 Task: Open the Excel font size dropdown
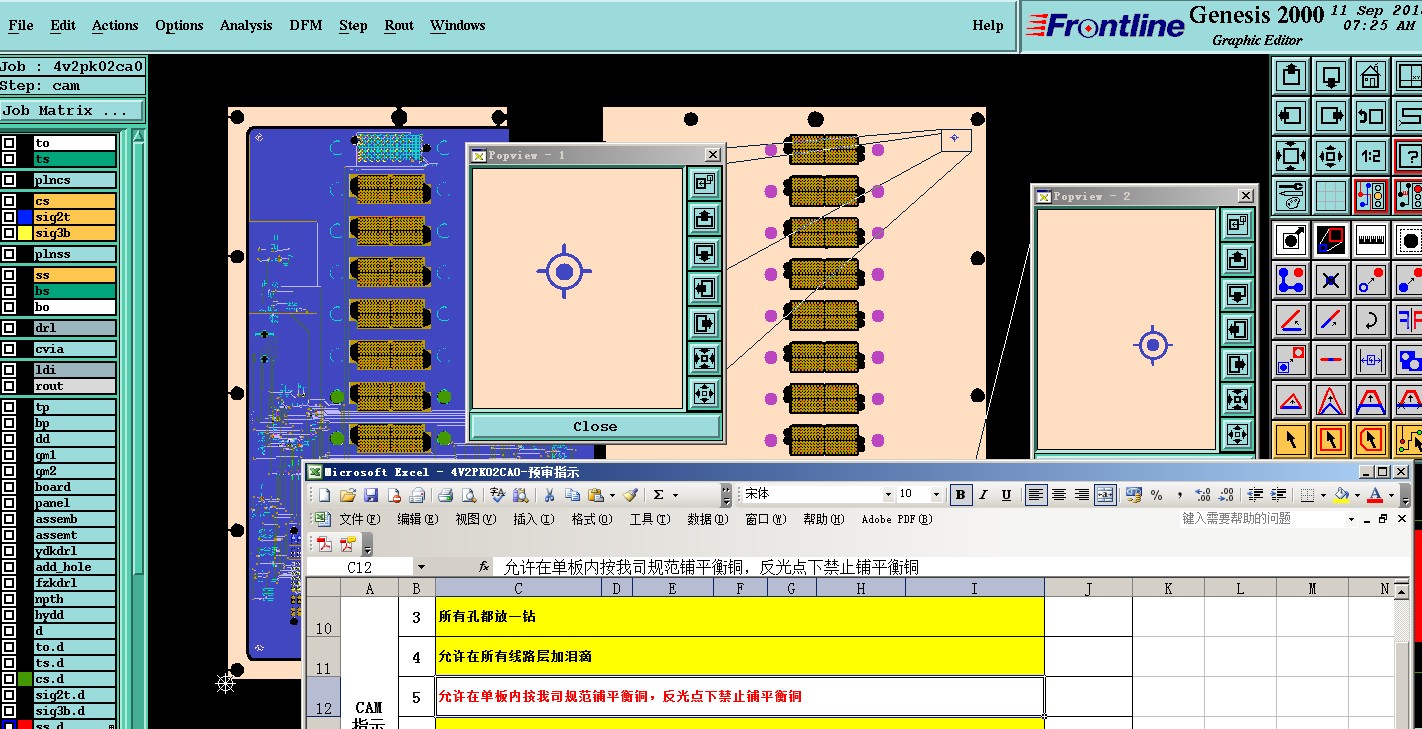tap(936, 495)
